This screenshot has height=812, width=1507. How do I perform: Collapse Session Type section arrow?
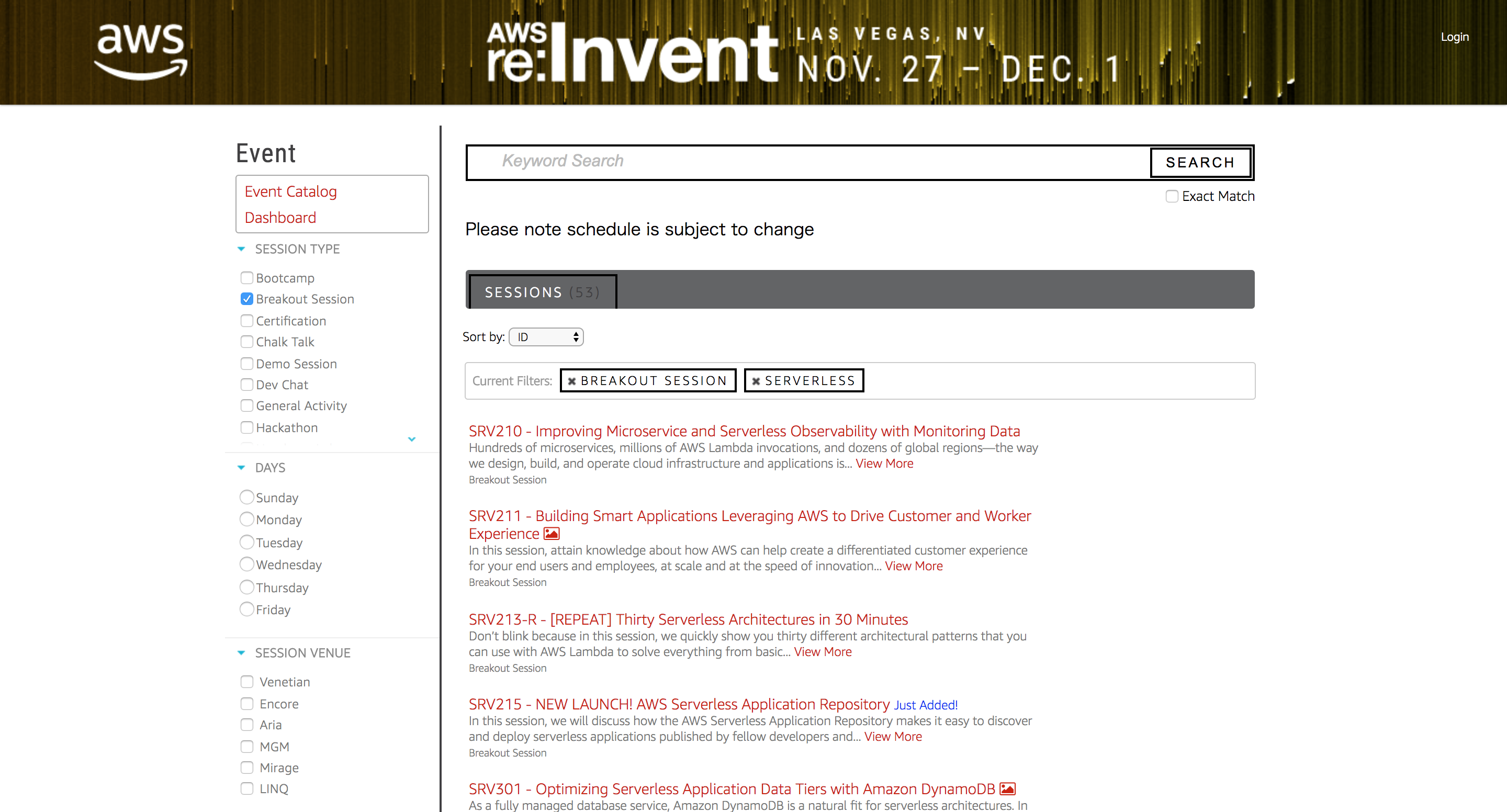pyautogui.click(x=241, y=249)
